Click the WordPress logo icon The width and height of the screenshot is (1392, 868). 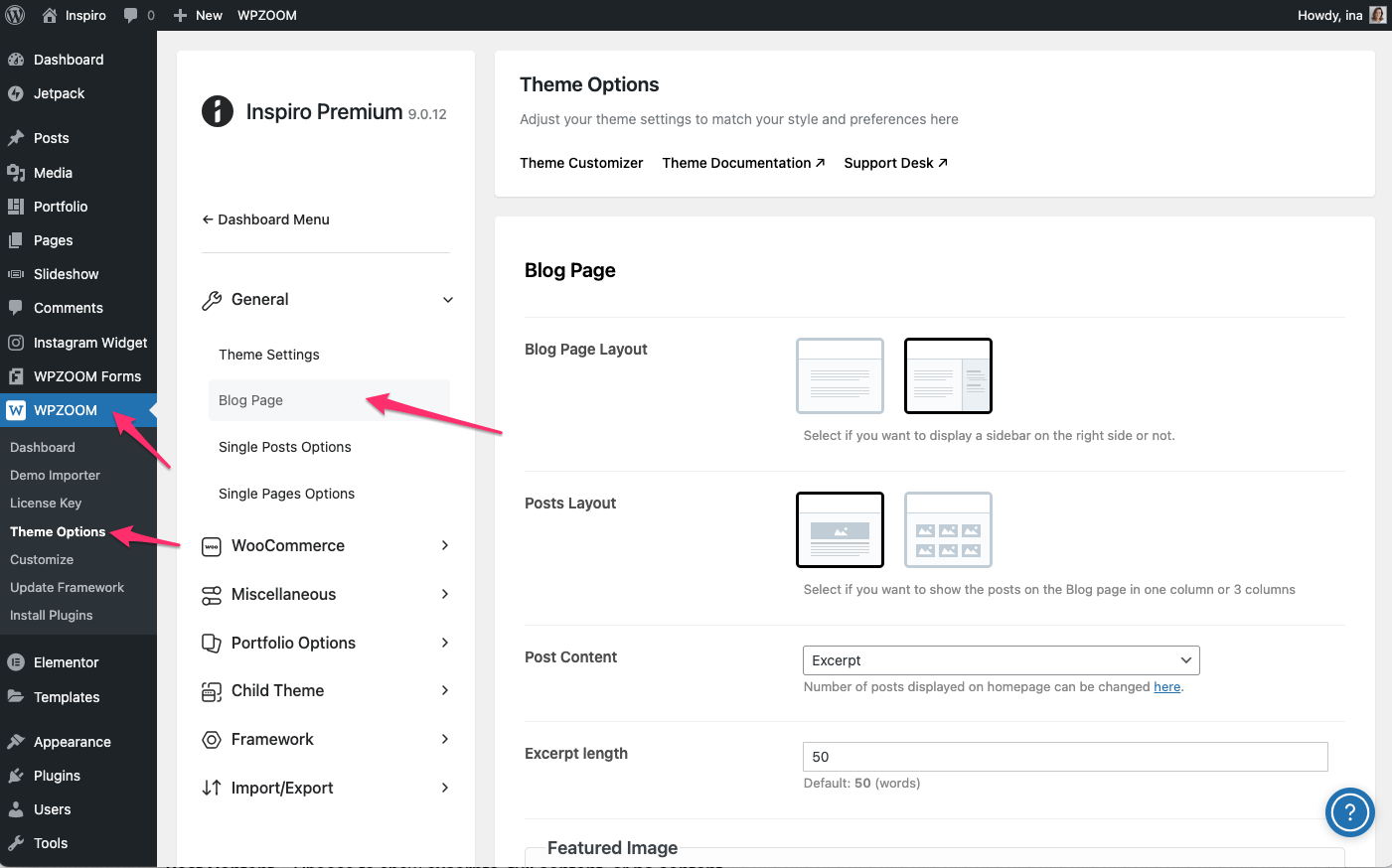(x=15, y=15)
